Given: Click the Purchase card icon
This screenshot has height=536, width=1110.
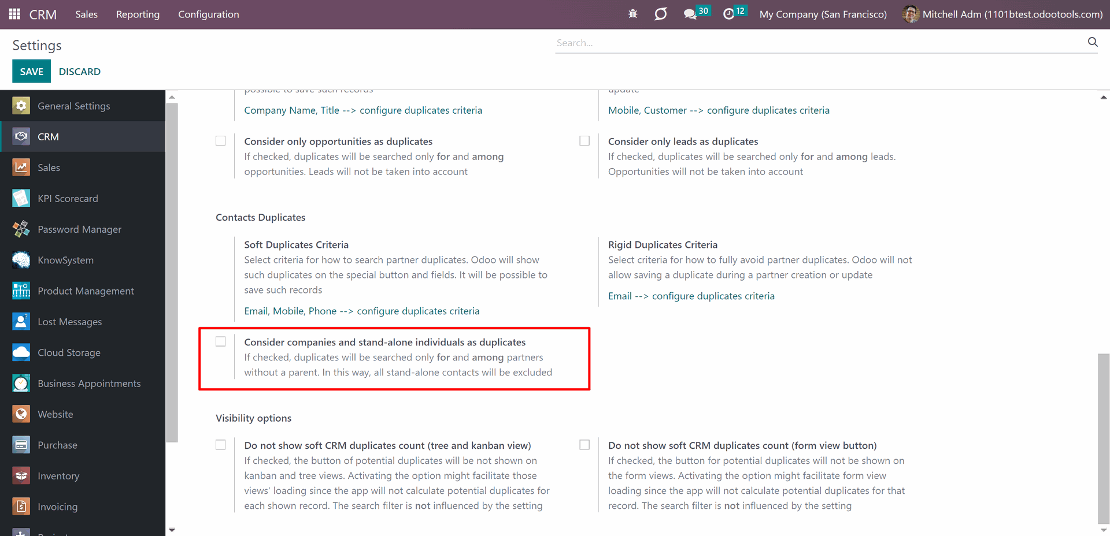Looking at the screenshot, I should (21, 445).
